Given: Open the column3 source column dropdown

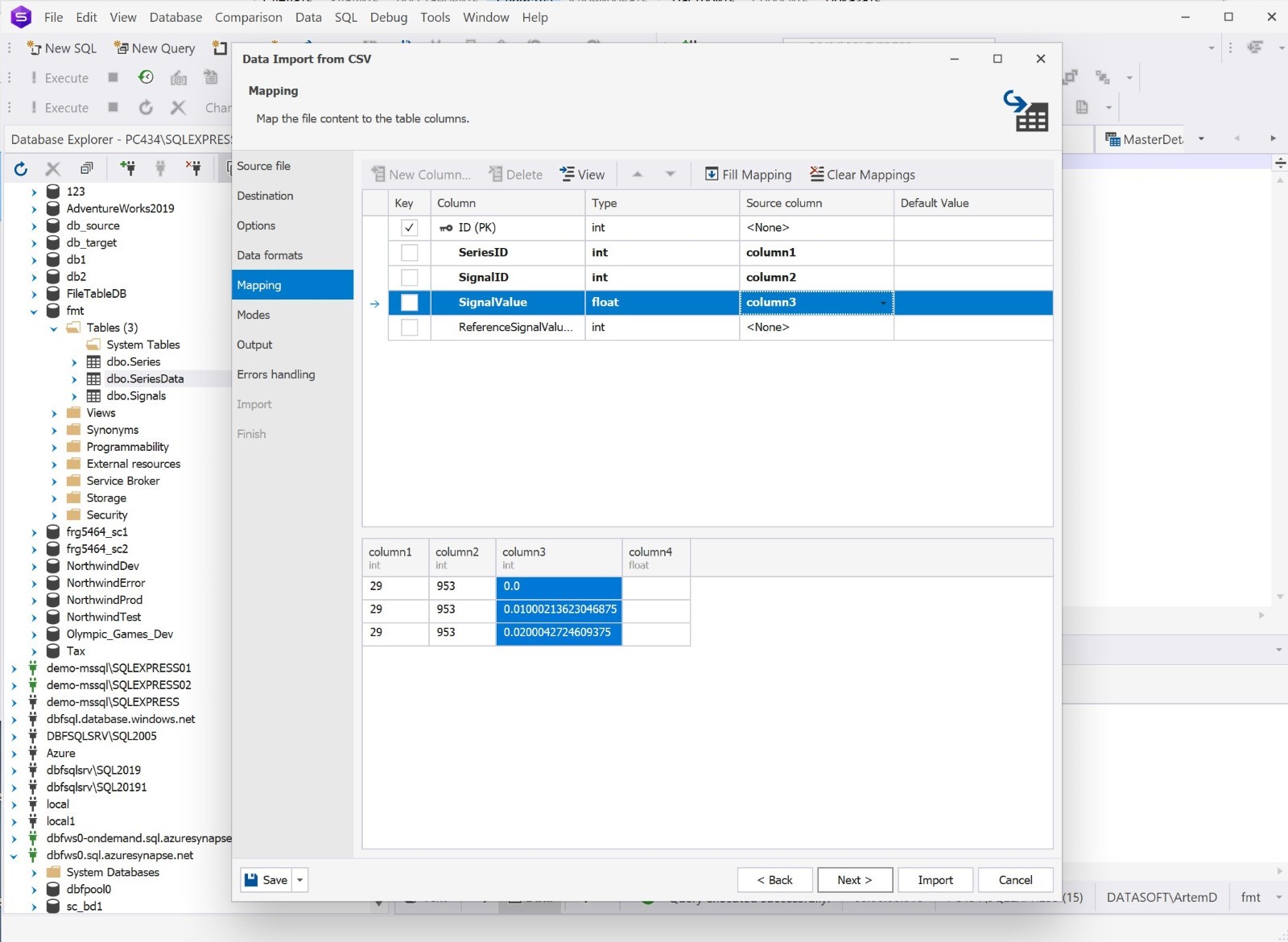Looking at the screenshot, I should (x=883, y=303).
